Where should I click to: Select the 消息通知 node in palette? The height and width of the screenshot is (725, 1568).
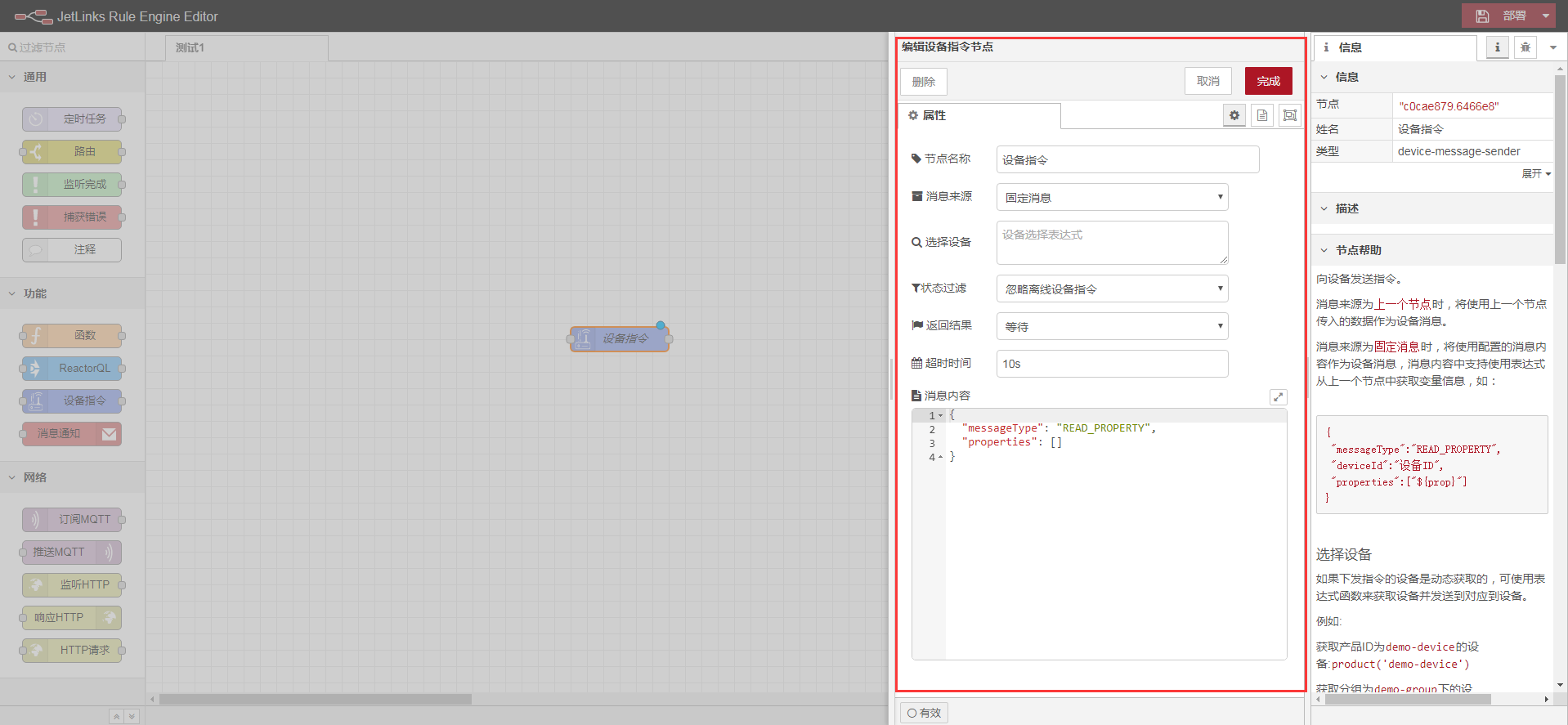(x=71, y=434)
